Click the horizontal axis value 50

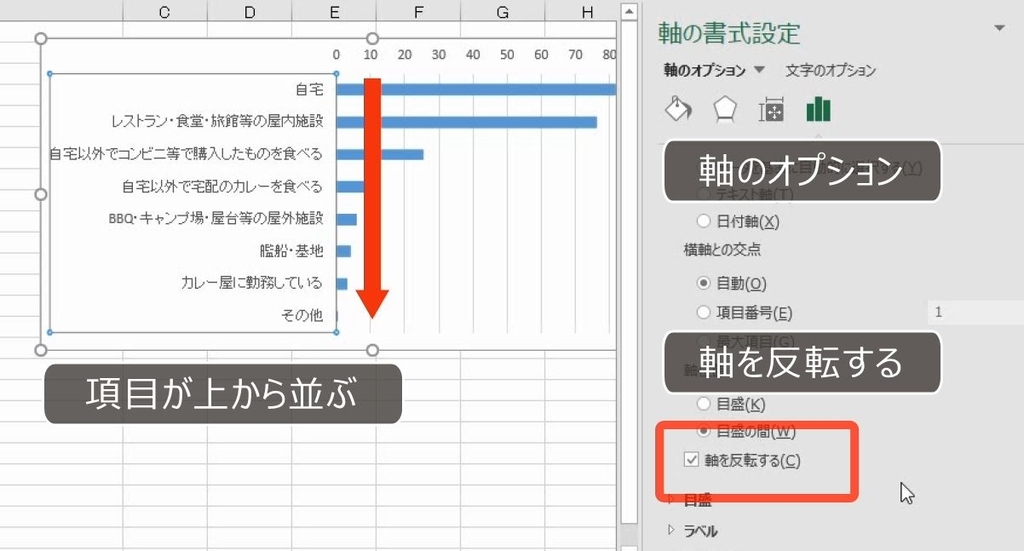pos(507,55)
